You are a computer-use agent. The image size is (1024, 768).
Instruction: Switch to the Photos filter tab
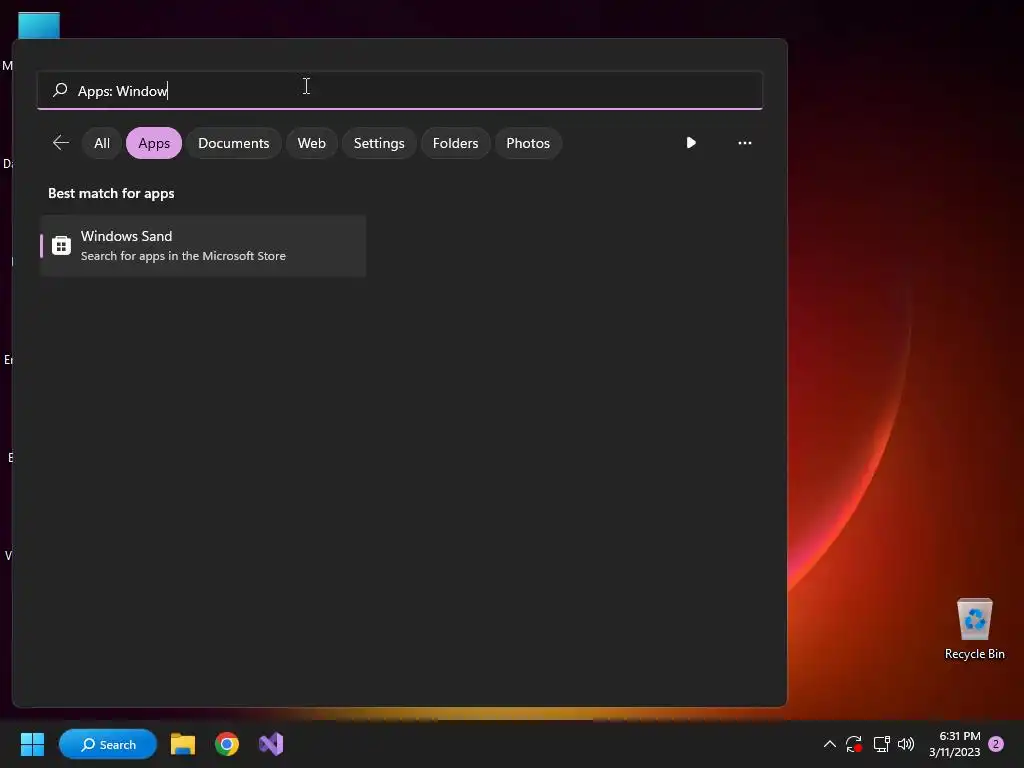(x=528, y=143)
